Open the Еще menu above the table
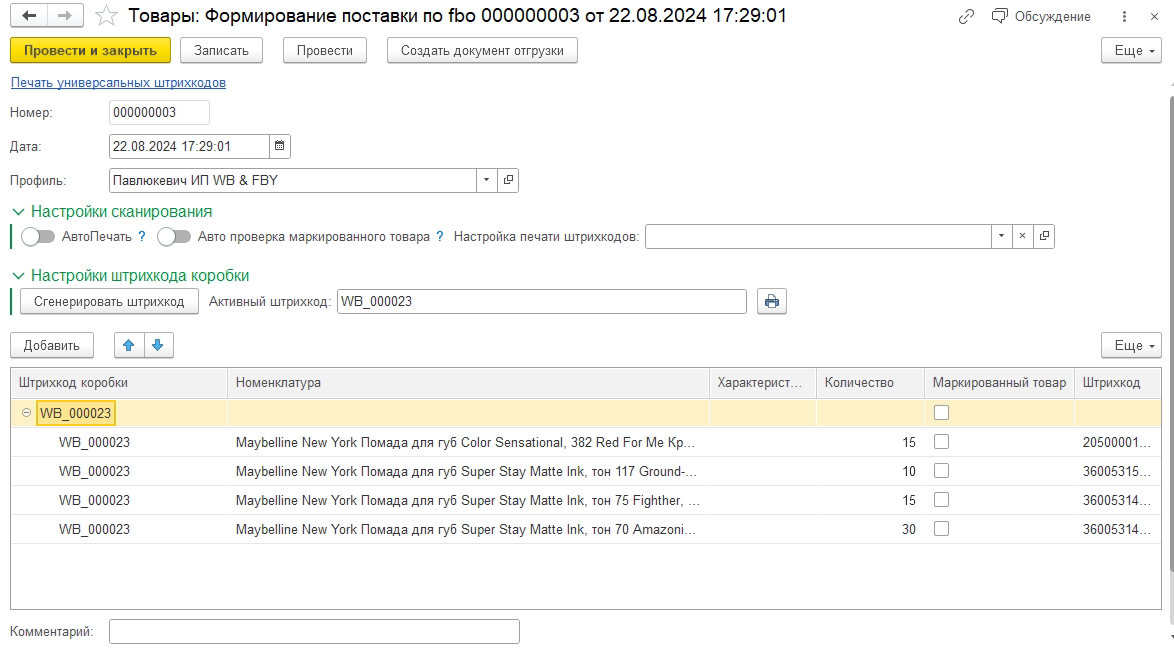This screenshot has width=1174, height=656. pyautogui.click(x=1131, y=345)
